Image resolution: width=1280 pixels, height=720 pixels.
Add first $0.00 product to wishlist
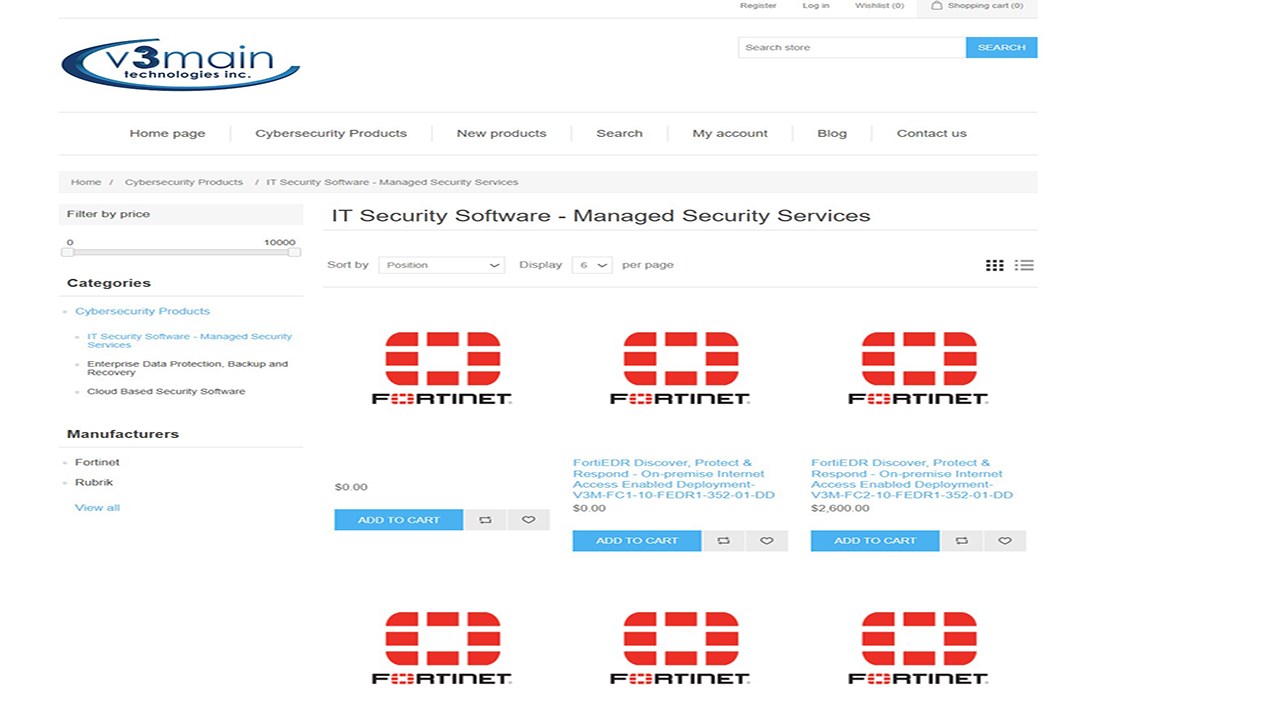pyautogui.click(x=528, y=520)
